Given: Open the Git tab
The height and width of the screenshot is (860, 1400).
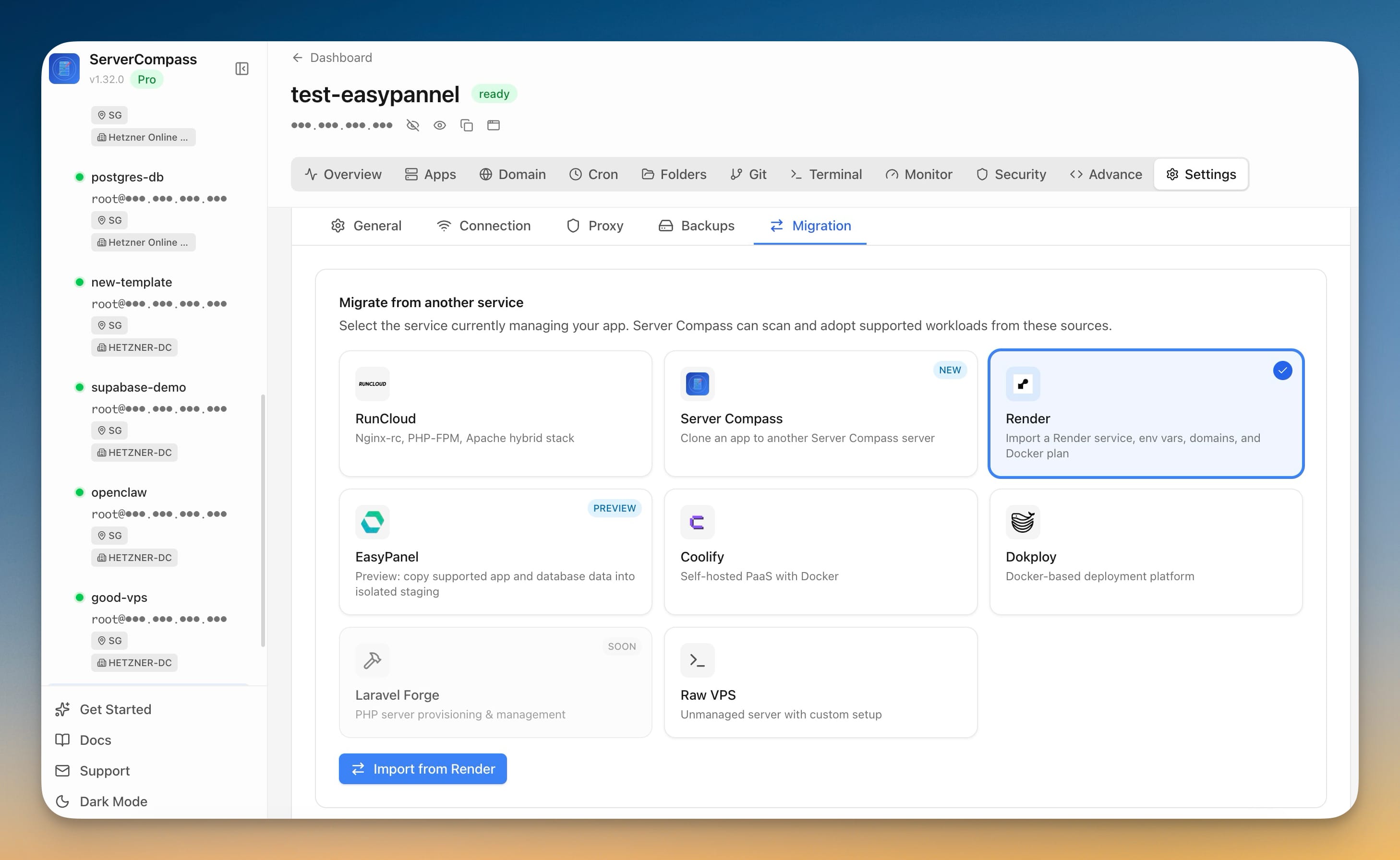Looking at the screenshot, I should pyautogui.click(x=748, y=174).
